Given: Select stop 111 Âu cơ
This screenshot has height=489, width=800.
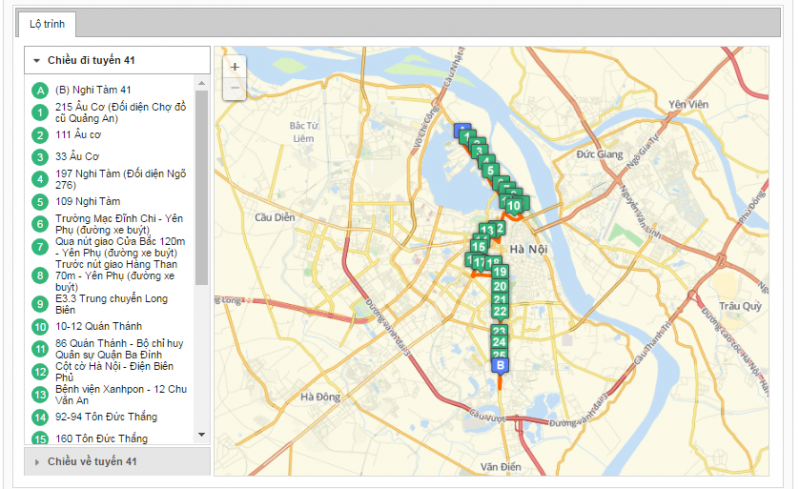Looking at the screenshot, I should coord(78,135).
